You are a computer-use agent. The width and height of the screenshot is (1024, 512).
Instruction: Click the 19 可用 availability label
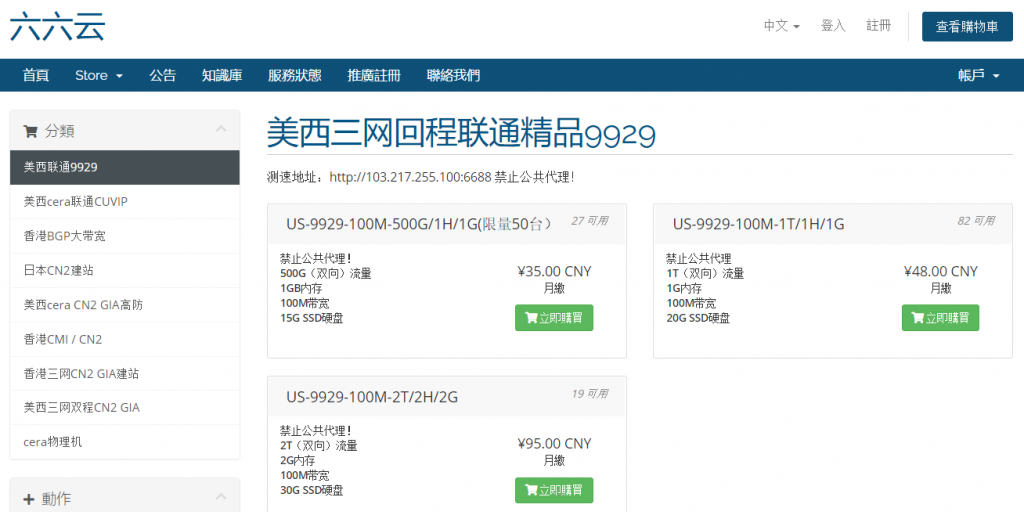tap(589, 394)
